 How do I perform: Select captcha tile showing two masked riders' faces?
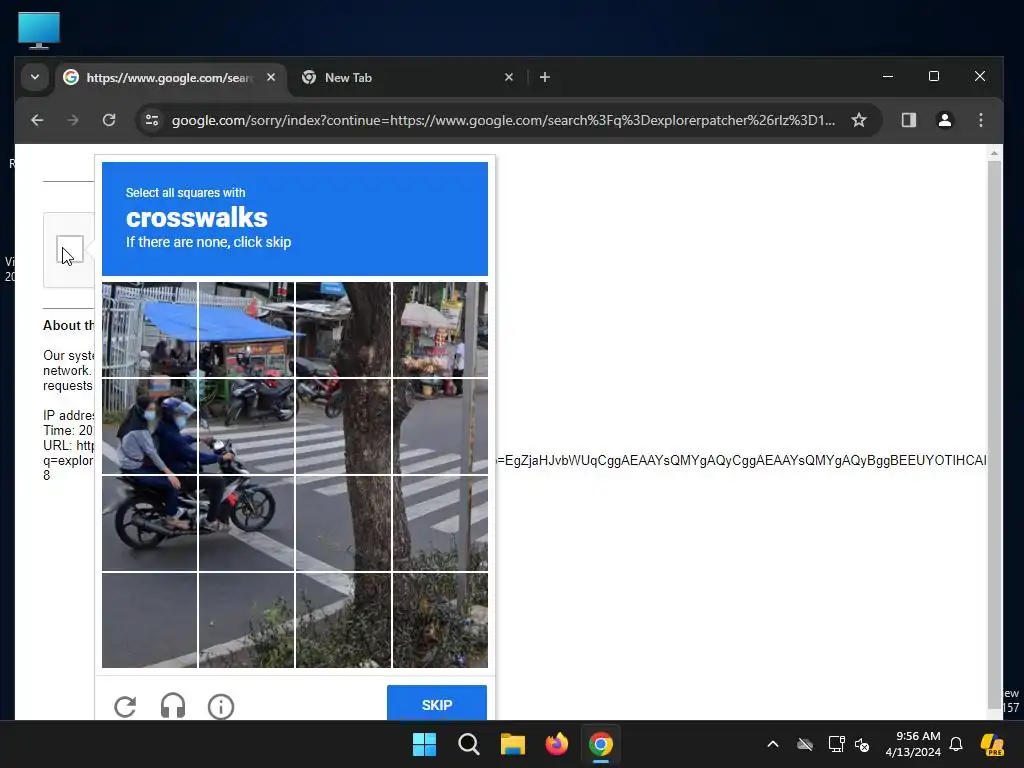pyautogui.click(x=150, y=426)
